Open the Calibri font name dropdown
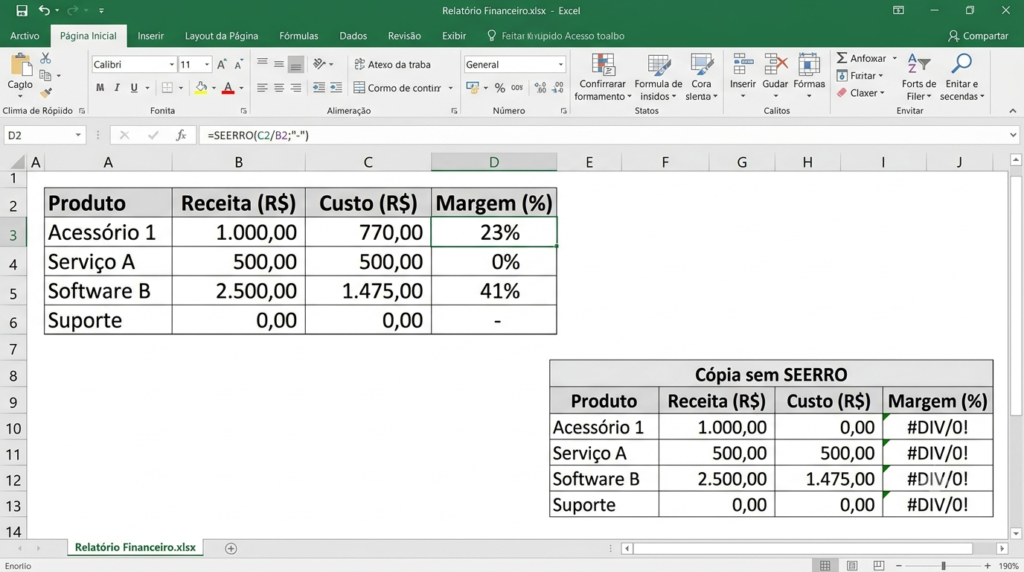 [x=172, y=65]
